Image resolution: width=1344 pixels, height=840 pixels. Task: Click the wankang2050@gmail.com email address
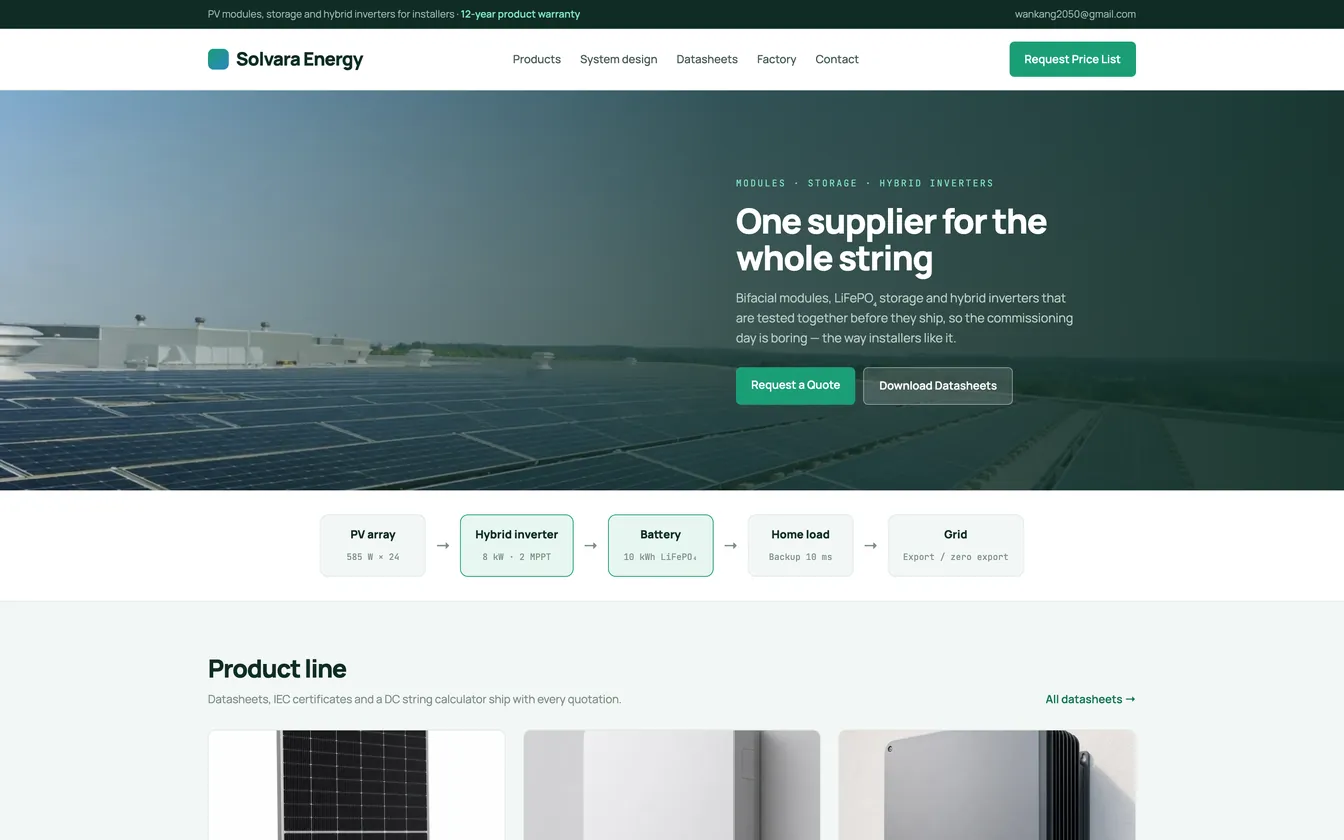tap(1075, 14)
